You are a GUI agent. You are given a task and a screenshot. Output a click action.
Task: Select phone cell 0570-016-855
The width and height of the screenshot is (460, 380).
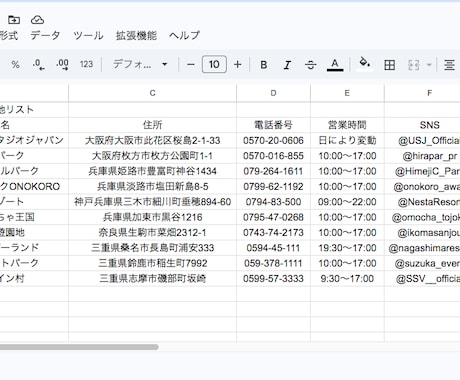pyautogui.click(x=273, y=156)
